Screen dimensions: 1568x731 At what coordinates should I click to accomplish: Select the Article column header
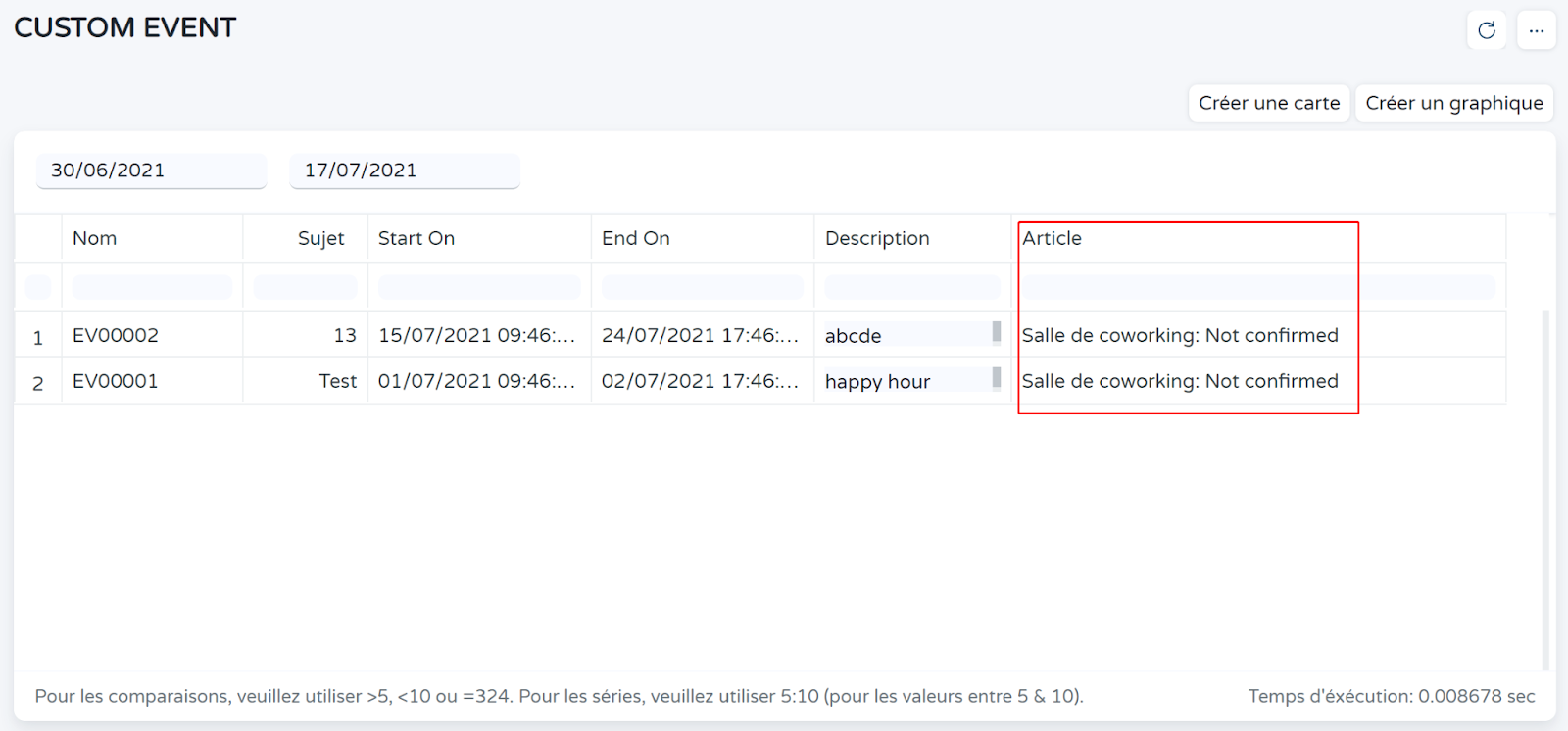(1053, 238)
